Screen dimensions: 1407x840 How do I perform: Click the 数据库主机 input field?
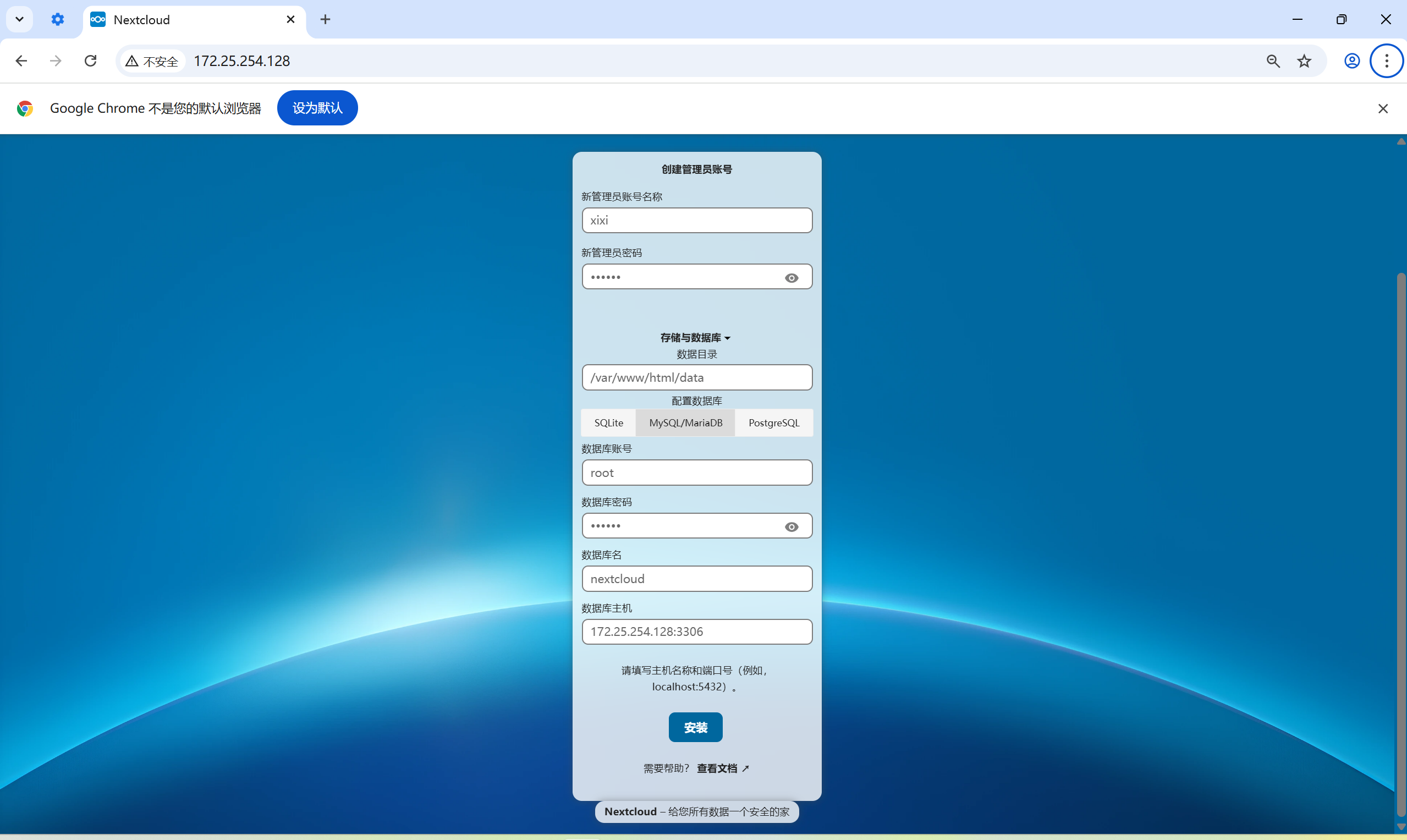click(x=697, y=632)
